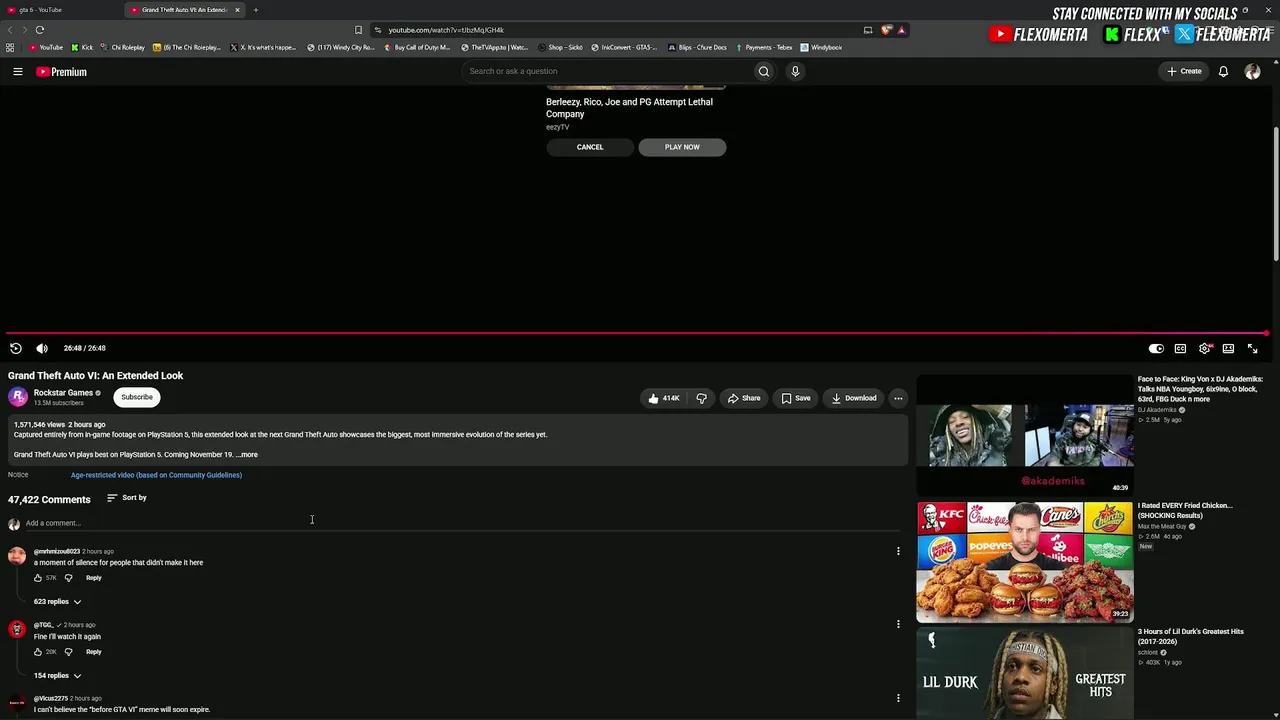Screen dimensions: 1280x720
Task: Open options for the 'moment of silence' comment
Action: (898, 551)
